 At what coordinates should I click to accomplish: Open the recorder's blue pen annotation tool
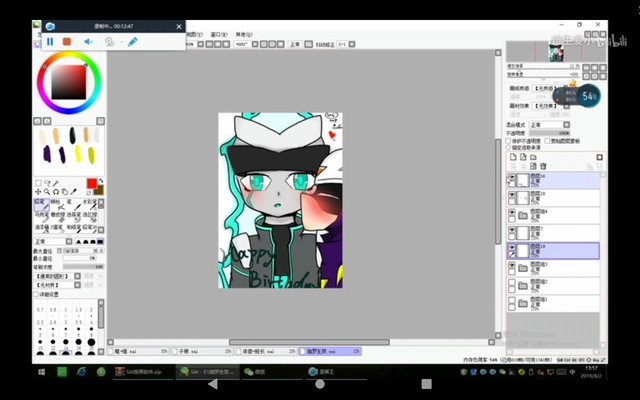pyautogui.click(x=132, y=42)
